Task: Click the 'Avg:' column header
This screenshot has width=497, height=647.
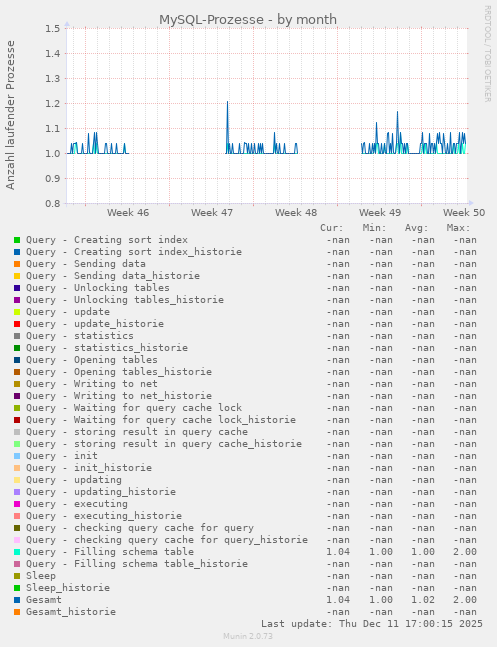Action: click(417, 228)
